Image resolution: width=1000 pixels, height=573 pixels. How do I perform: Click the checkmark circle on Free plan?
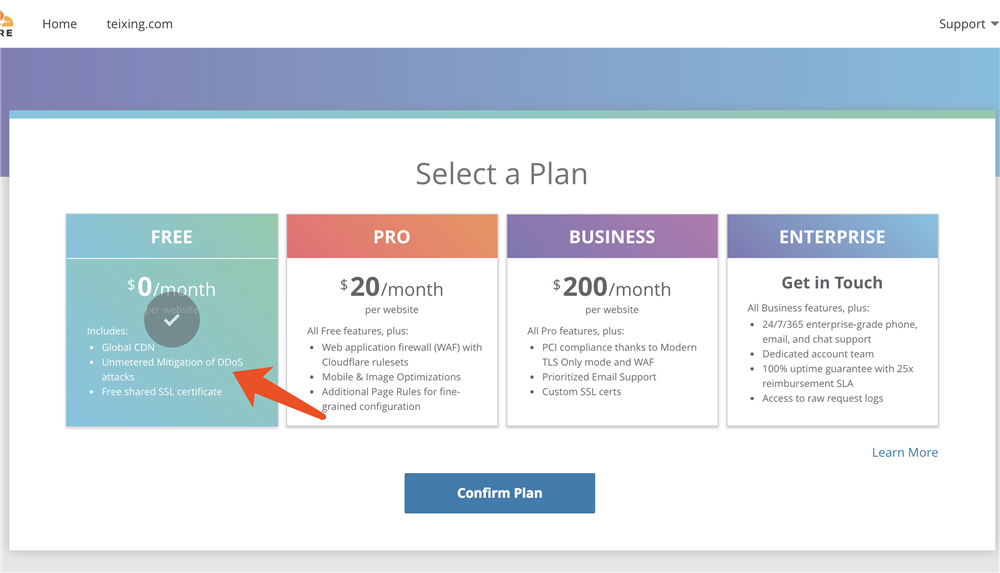tap(172, 320)
